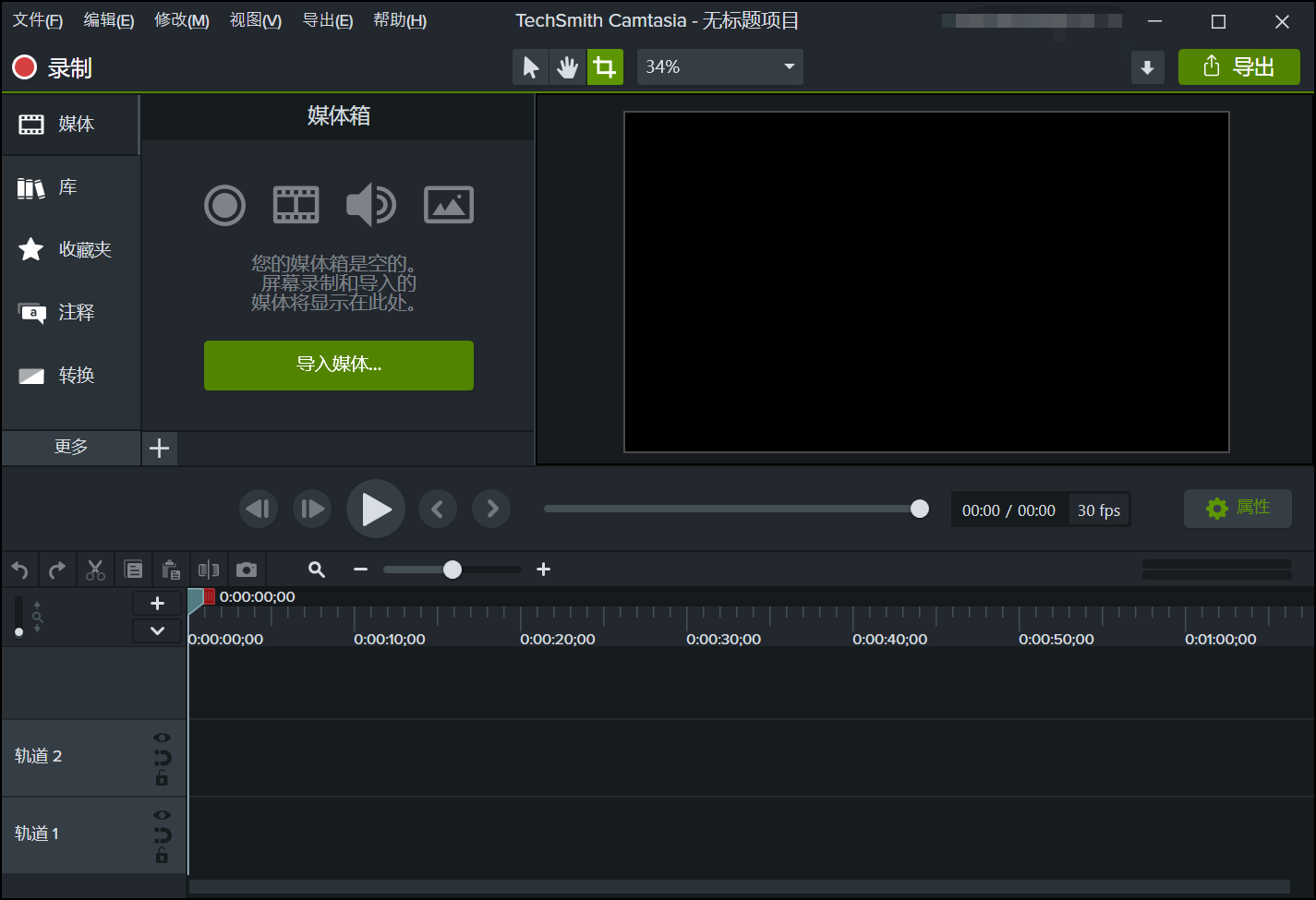Viewport: 1316px width, 900px height.
Task: Click the copy icon in timeline toolbar
Action: pyautogui.click(x=134, y=570)
